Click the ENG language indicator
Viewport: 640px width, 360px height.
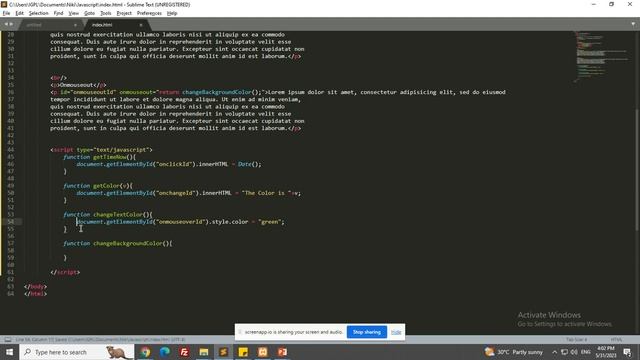586,352
